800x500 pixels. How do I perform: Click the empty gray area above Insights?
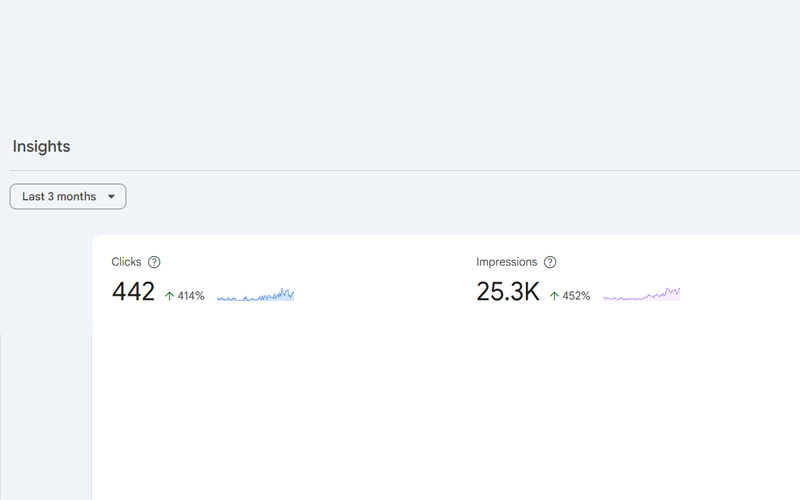click(400, 61)
